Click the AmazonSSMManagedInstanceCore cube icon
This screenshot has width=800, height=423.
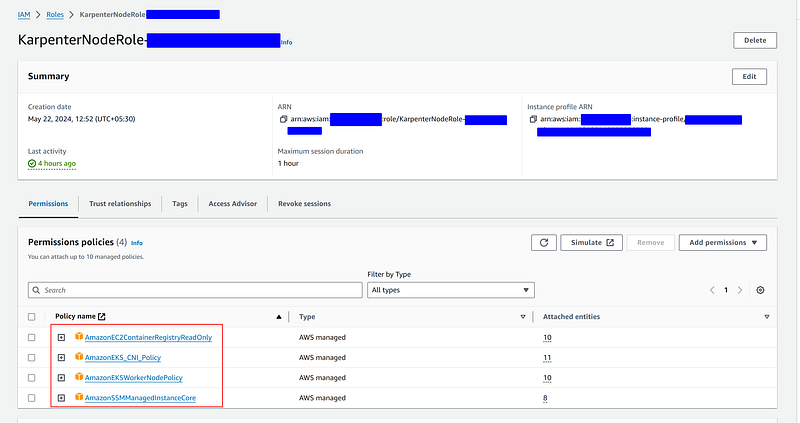(x=79, y=397)
